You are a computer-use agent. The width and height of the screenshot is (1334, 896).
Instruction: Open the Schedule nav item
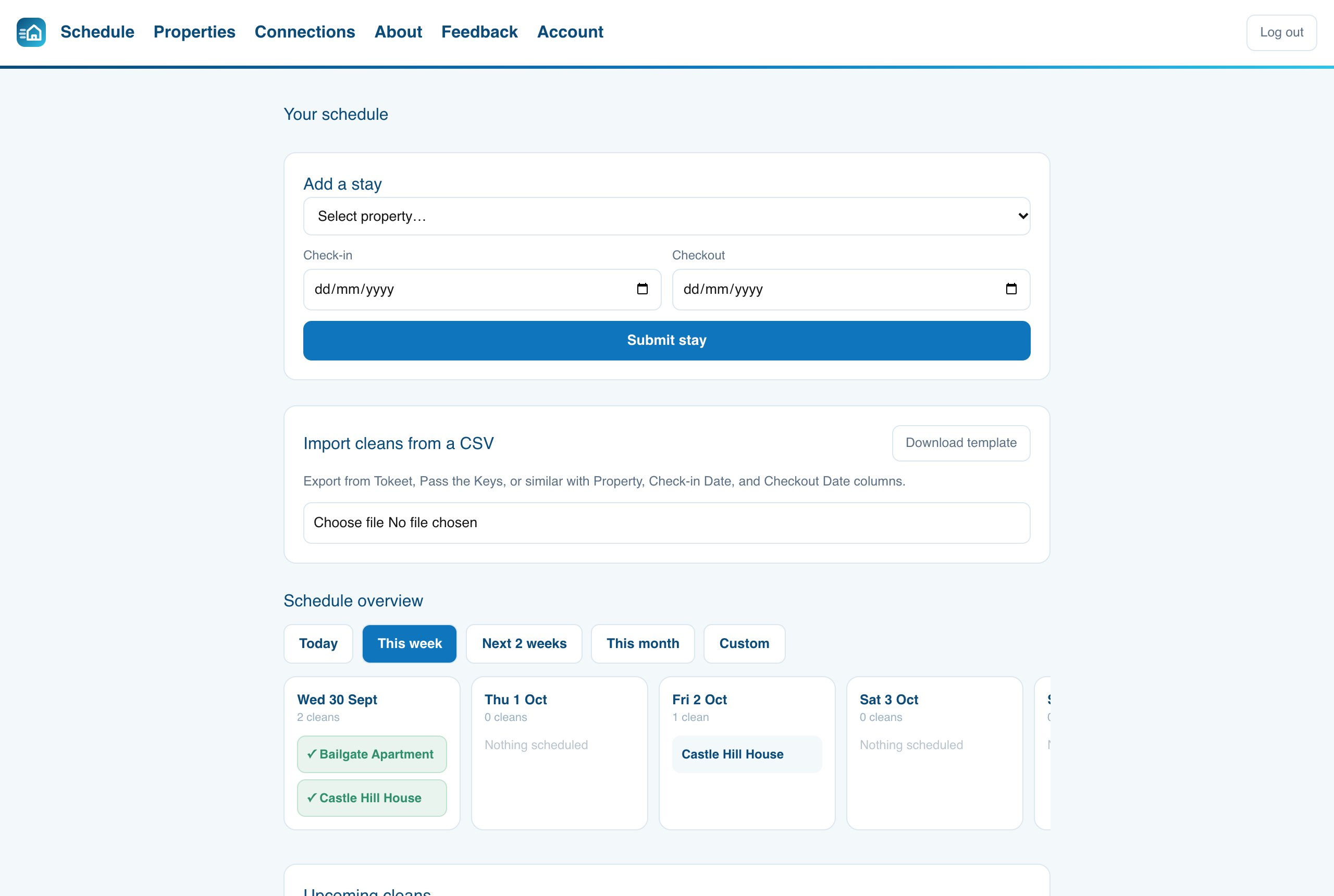97,32
